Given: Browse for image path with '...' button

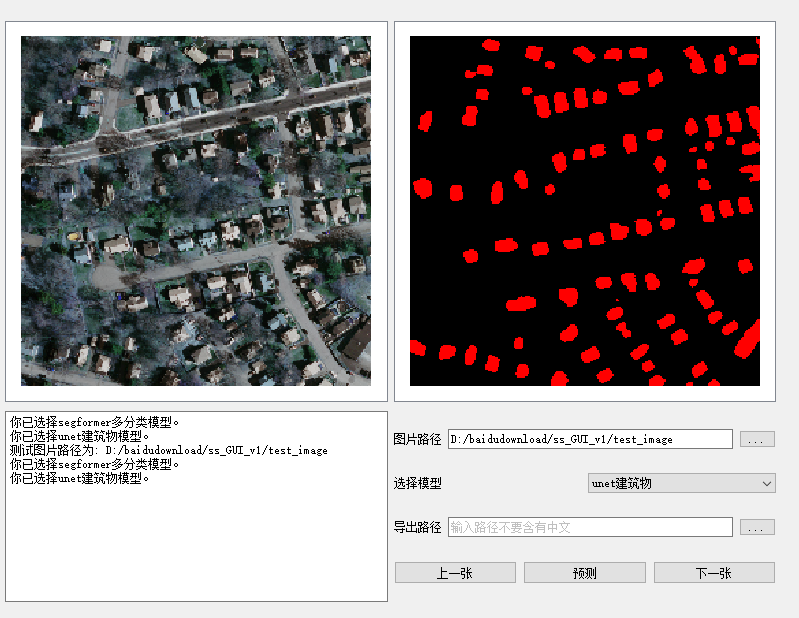Looking at the screenshot, I should click(757, 439).
